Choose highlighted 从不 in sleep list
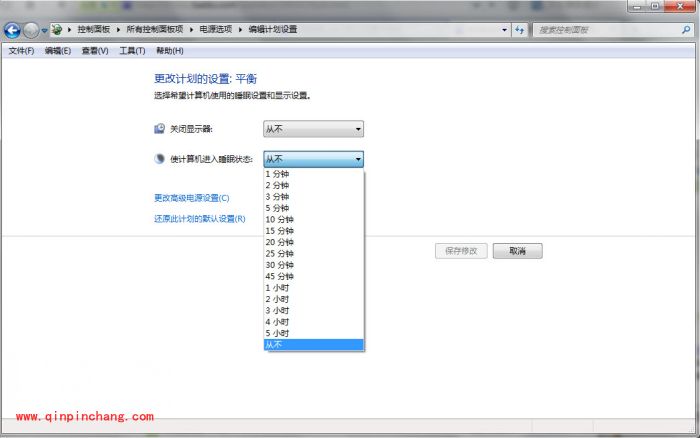The height and width of the screenshot is (438, 700). pos(314,345)
